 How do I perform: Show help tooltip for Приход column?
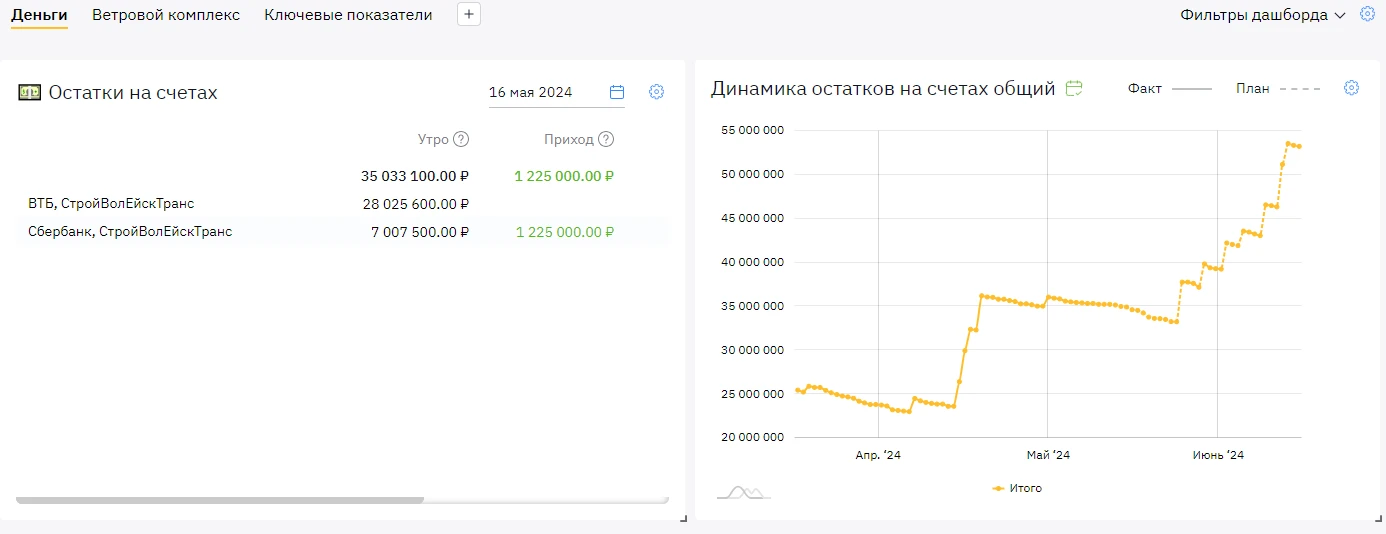[606, 140]
